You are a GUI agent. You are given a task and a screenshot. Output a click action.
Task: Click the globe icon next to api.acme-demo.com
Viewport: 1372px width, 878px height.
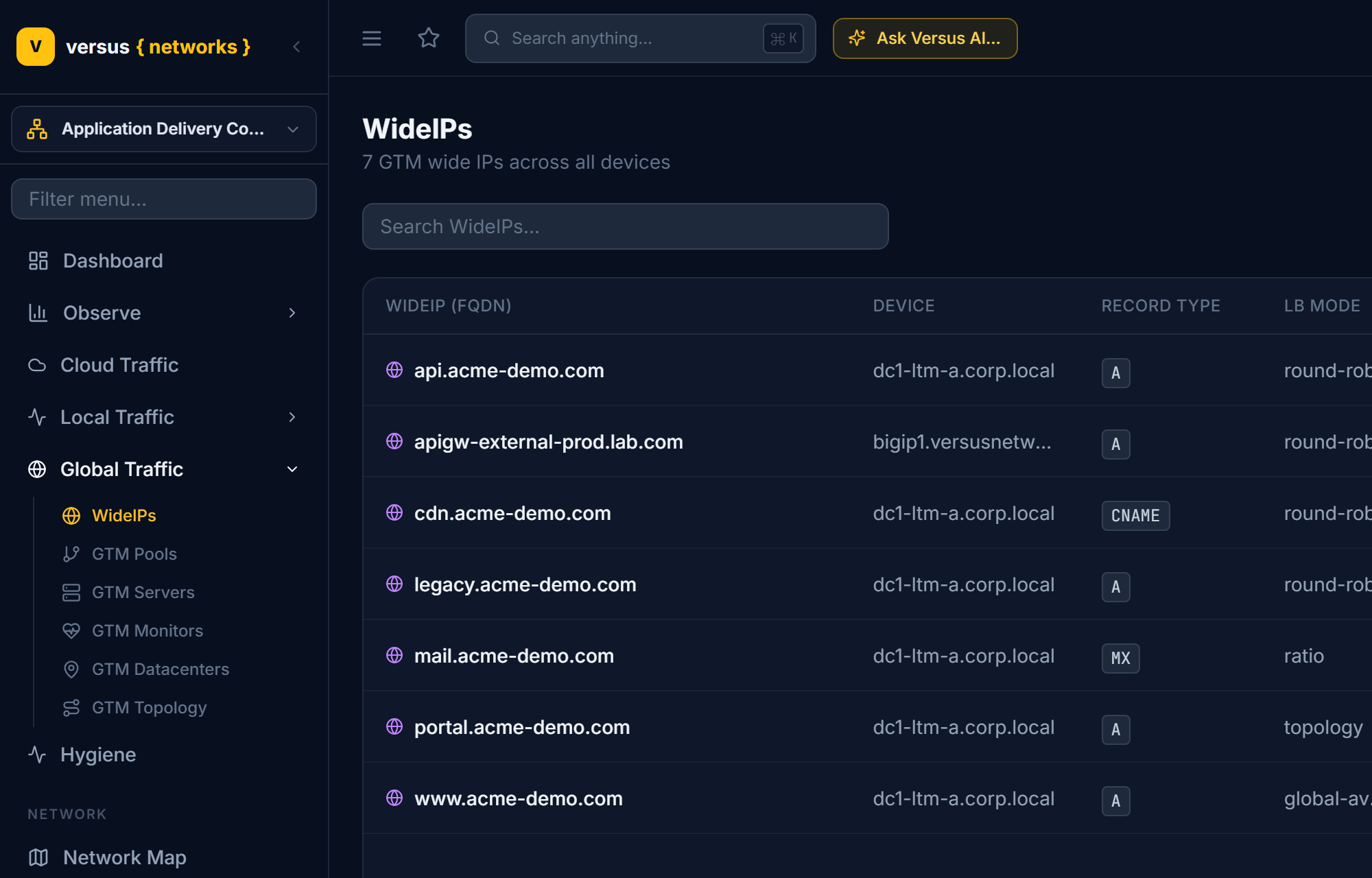click(x=394, y=370)
